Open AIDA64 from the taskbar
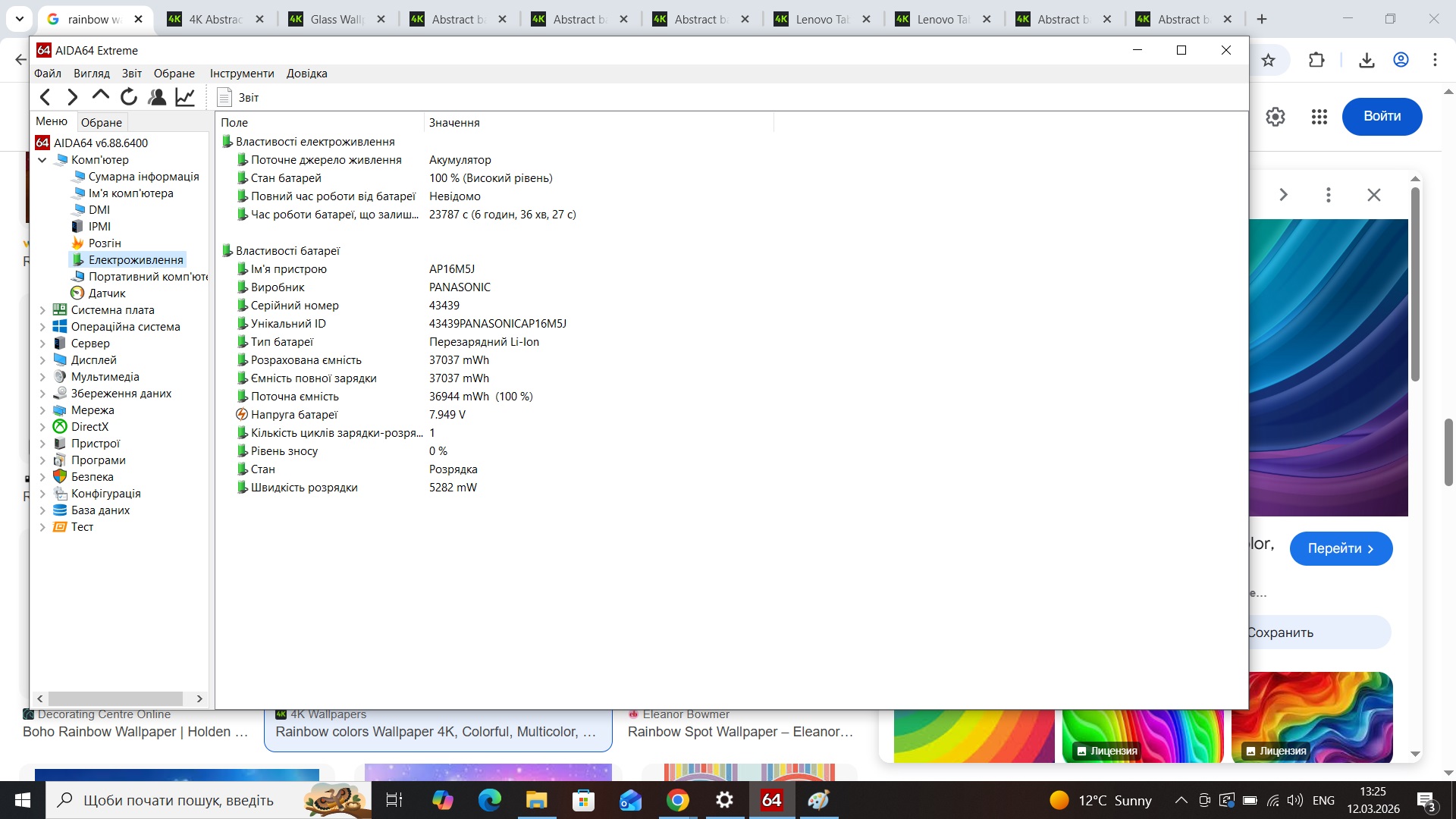 click(x=772, y=799)
